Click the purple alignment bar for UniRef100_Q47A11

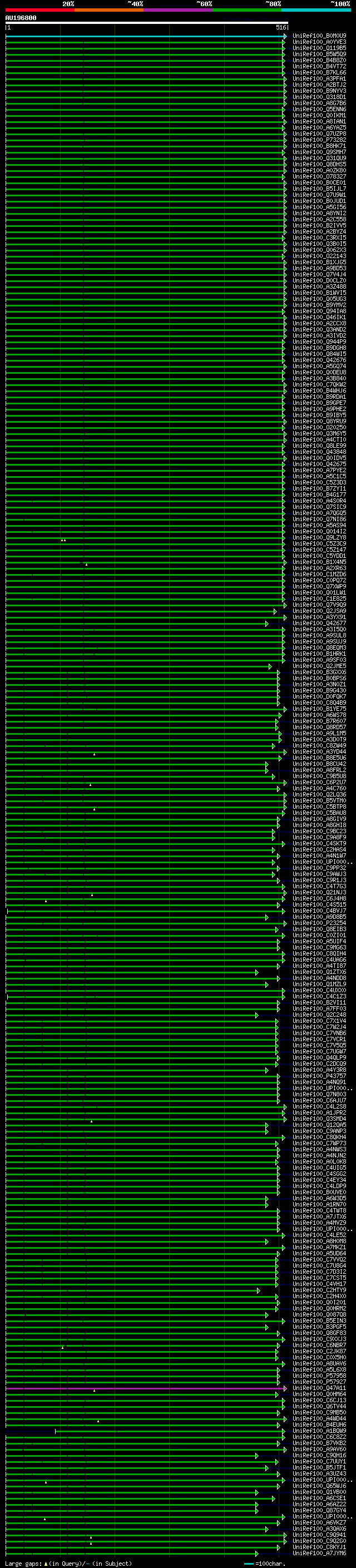[x=146, y=1388]
